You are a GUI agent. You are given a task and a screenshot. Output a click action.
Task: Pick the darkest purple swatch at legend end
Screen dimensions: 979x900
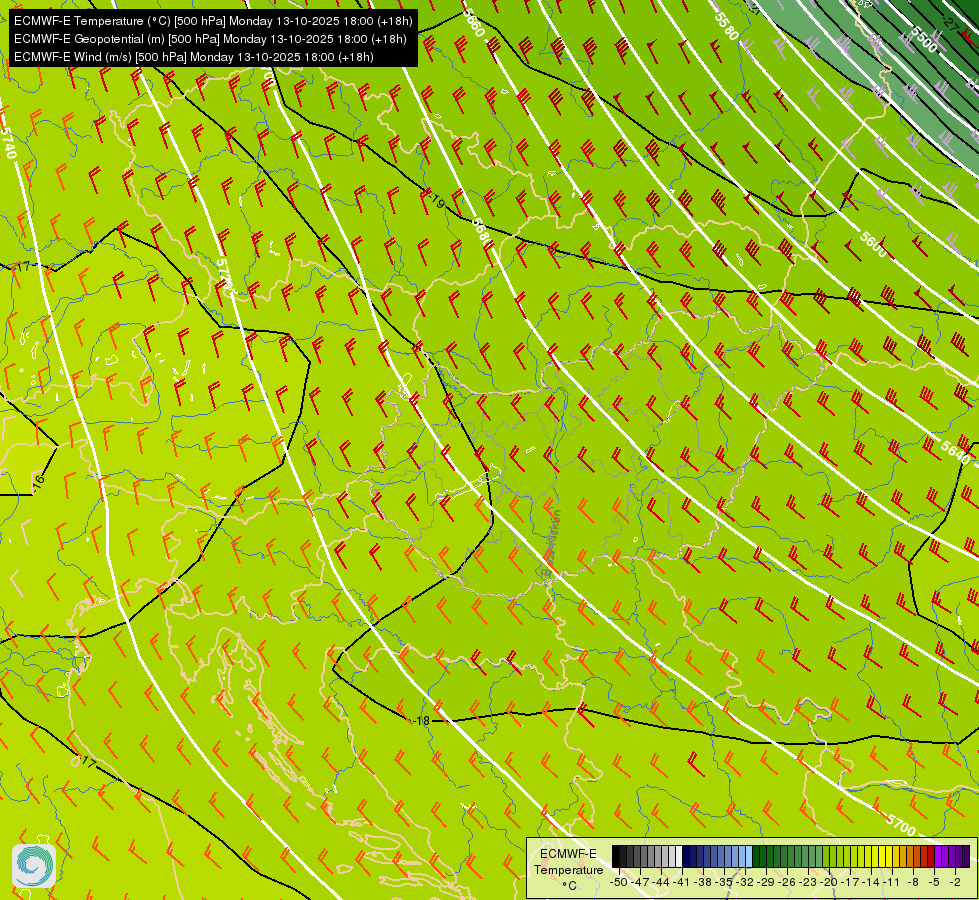click(966, 856)
